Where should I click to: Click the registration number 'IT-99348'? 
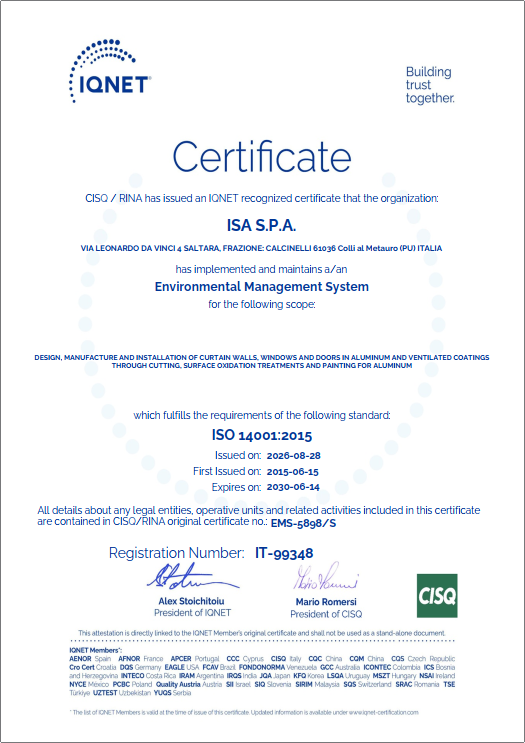coord(284,553)
